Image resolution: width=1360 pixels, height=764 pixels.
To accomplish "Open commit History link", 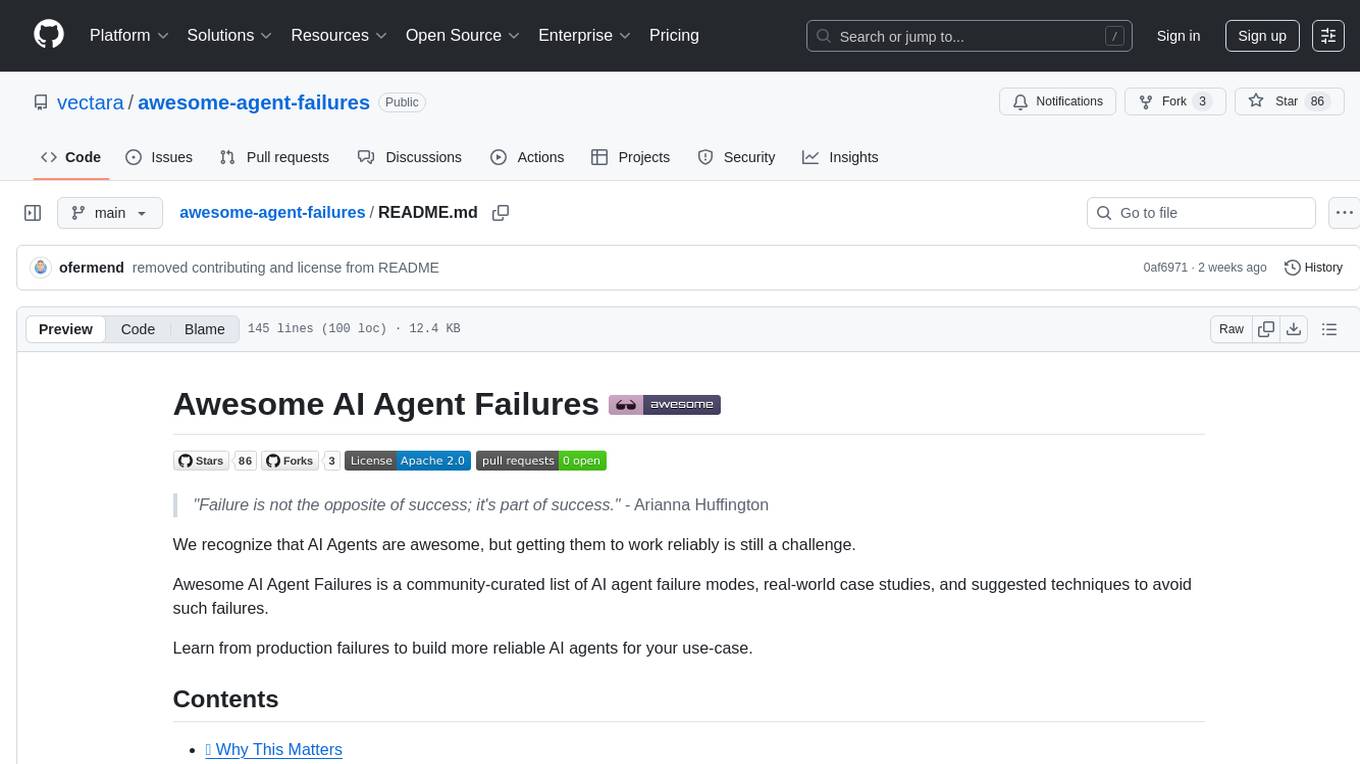I will [1313, 267].
